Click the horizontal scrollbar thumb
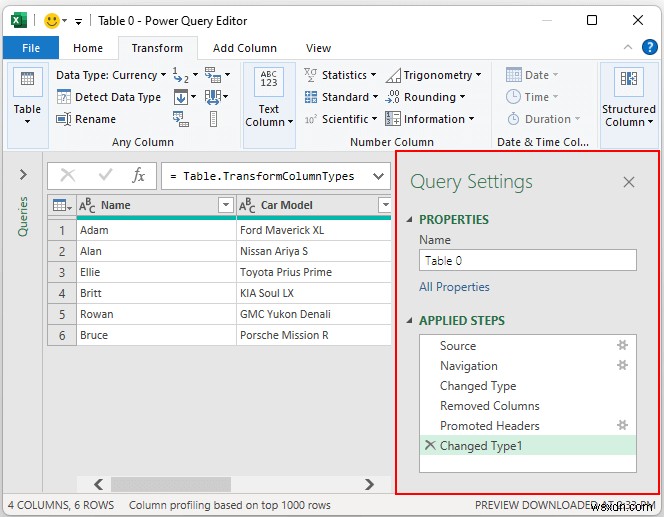664x517 pixels. (171, 484)
